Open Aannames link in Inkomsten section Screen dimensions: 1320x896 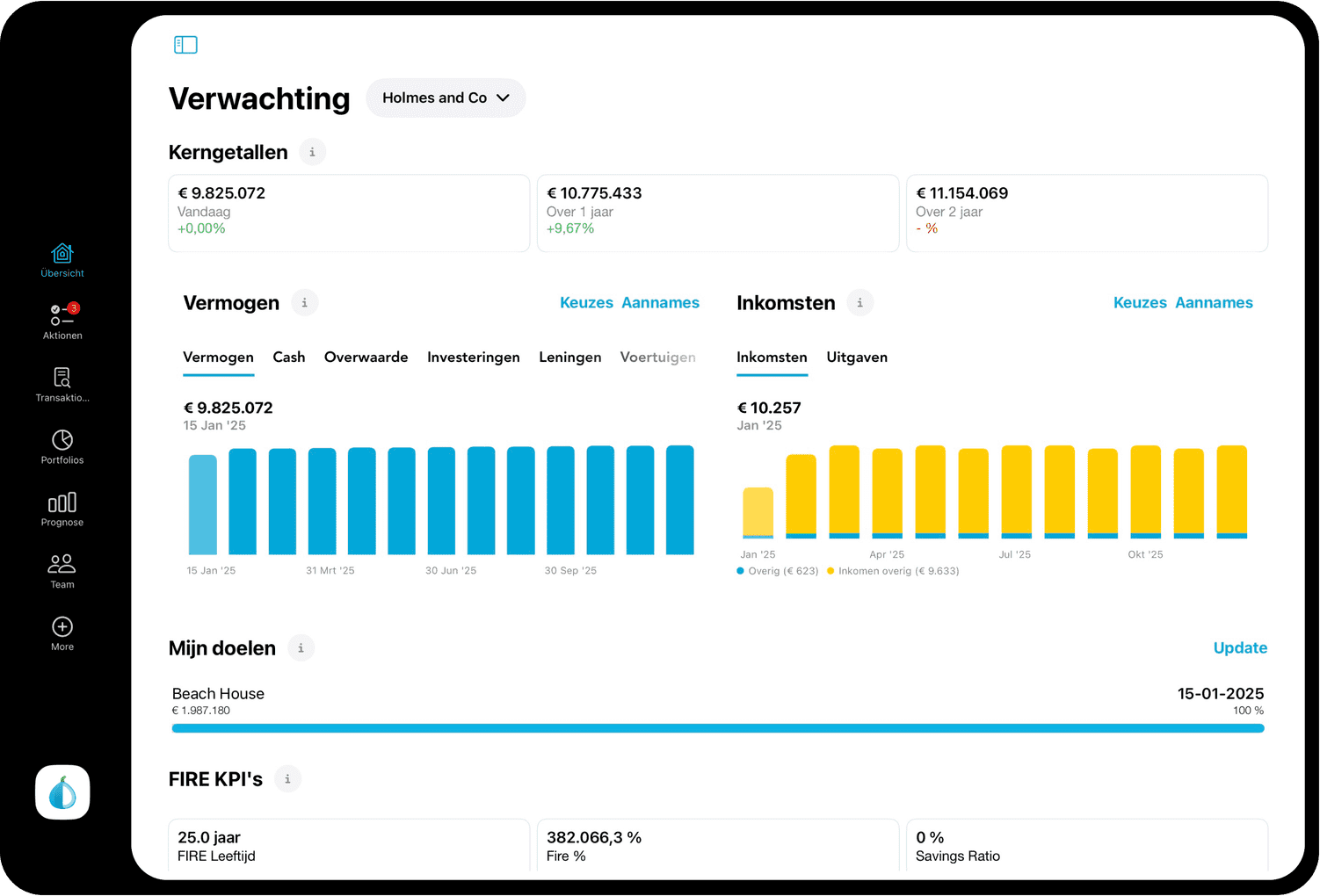[x=1214, y=303]
